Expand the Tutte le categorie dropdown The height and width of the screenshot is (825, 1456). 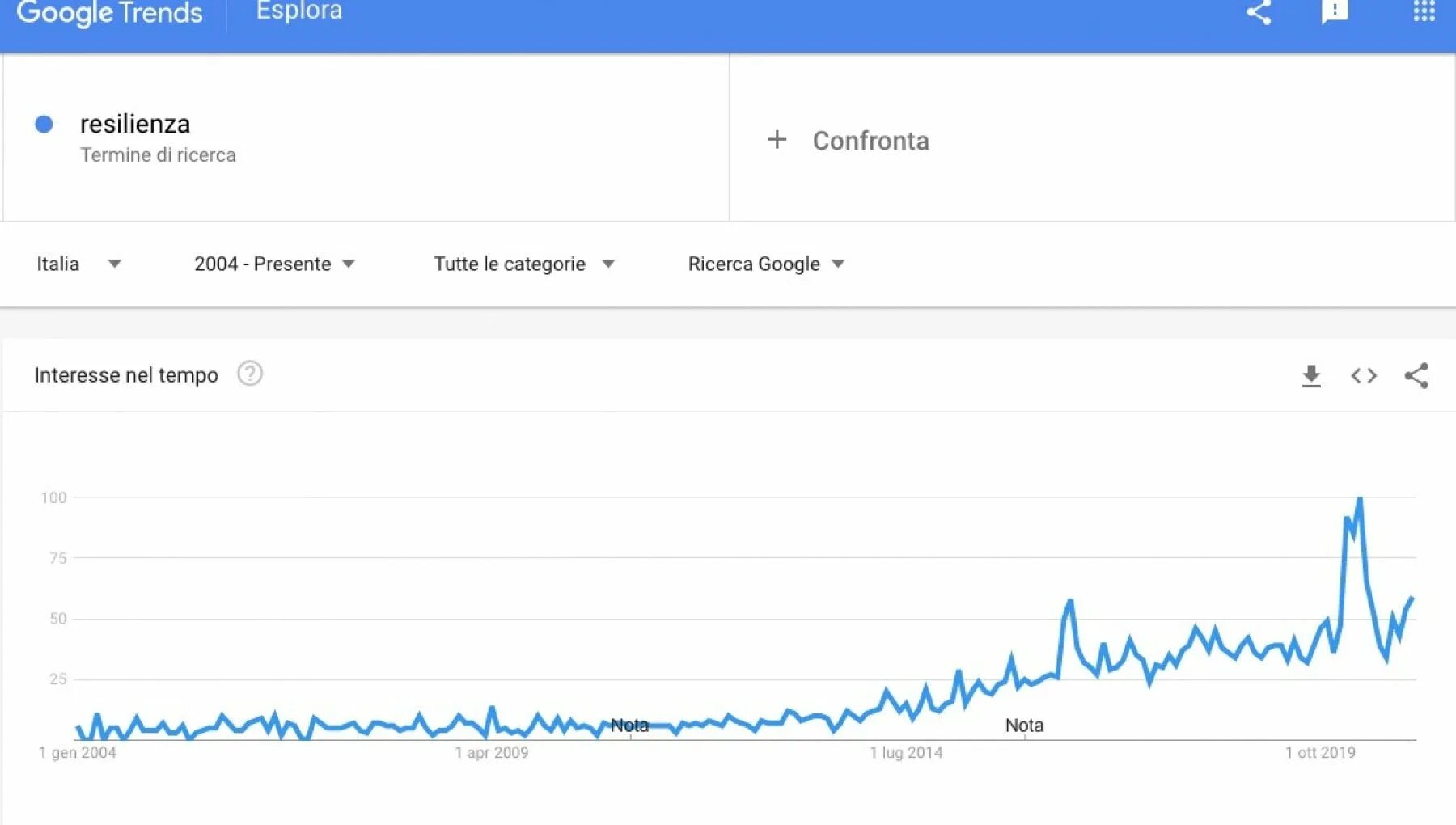(x=524, y=264)
